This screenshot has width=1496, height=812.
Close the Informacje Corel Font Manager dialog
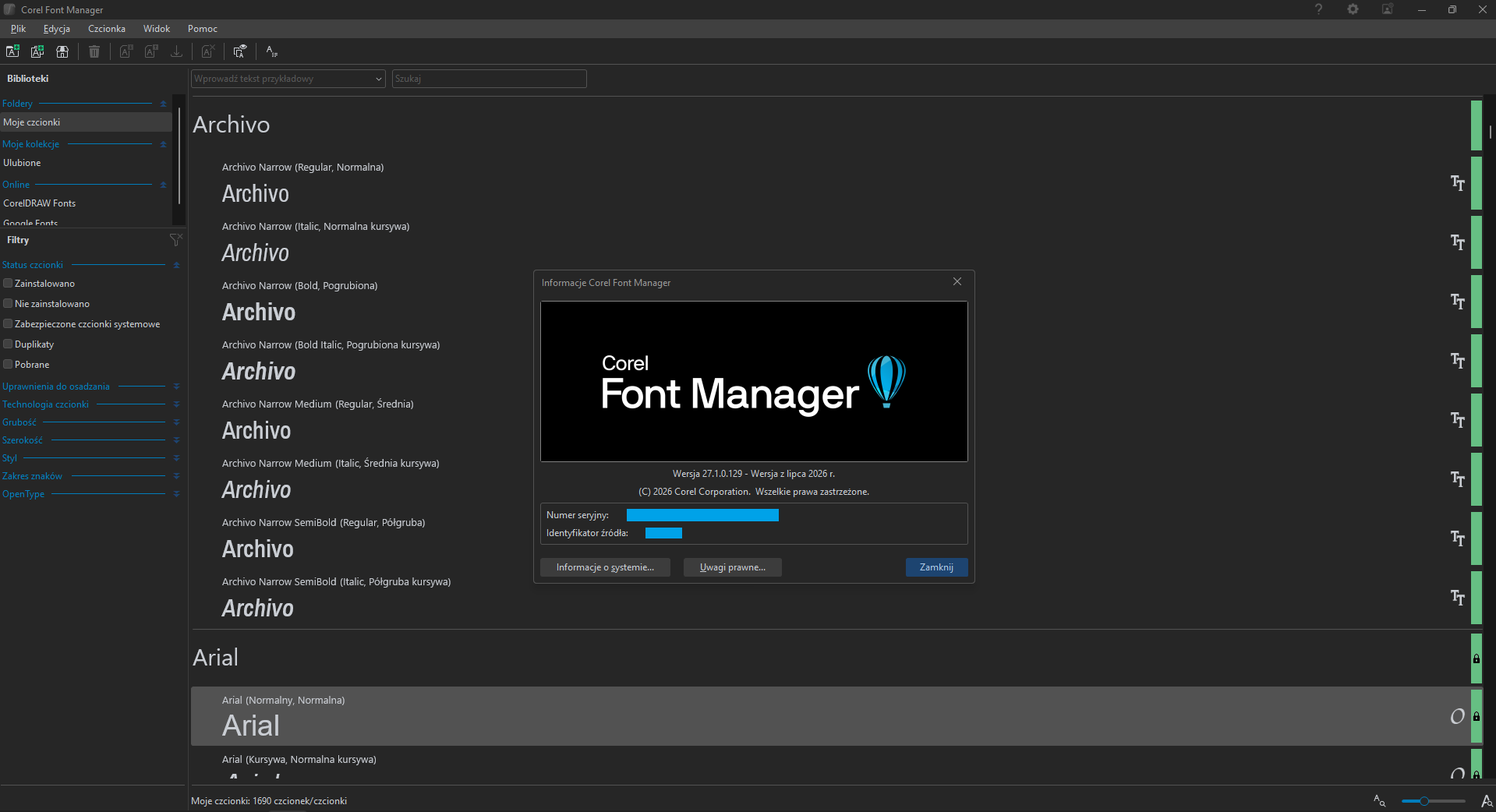point(957,282)
